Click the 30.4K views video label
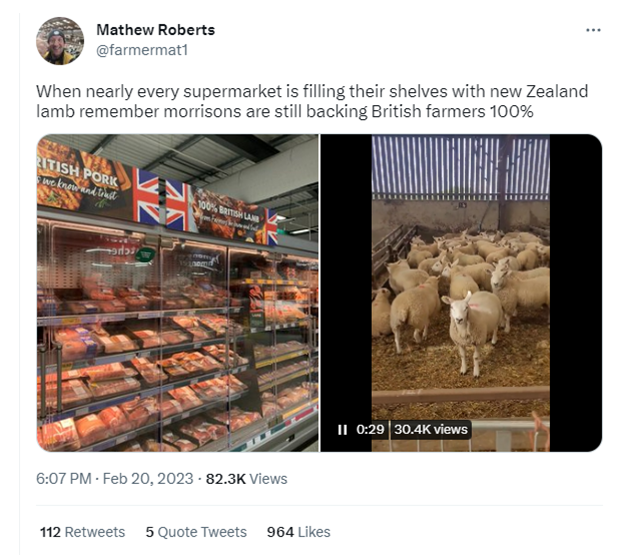Screen dimensions: 634x560 (x=429, y=429)
